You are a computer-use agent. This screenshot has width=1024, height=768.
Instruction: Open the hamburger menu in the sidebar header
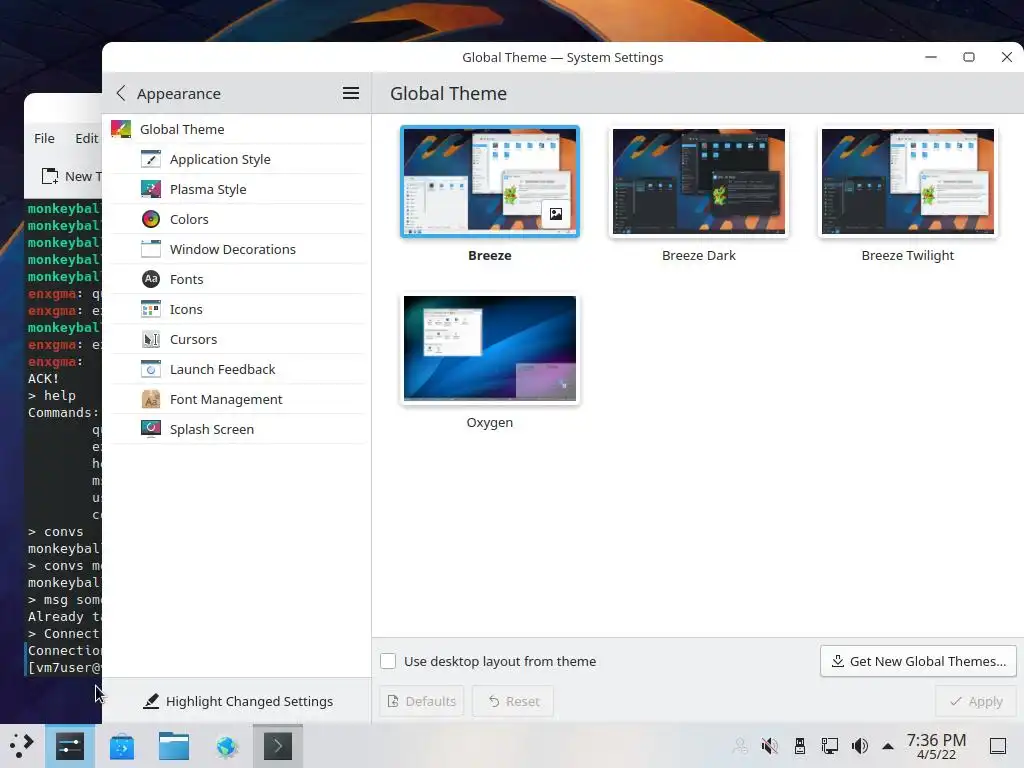click(x=351, y=93)
